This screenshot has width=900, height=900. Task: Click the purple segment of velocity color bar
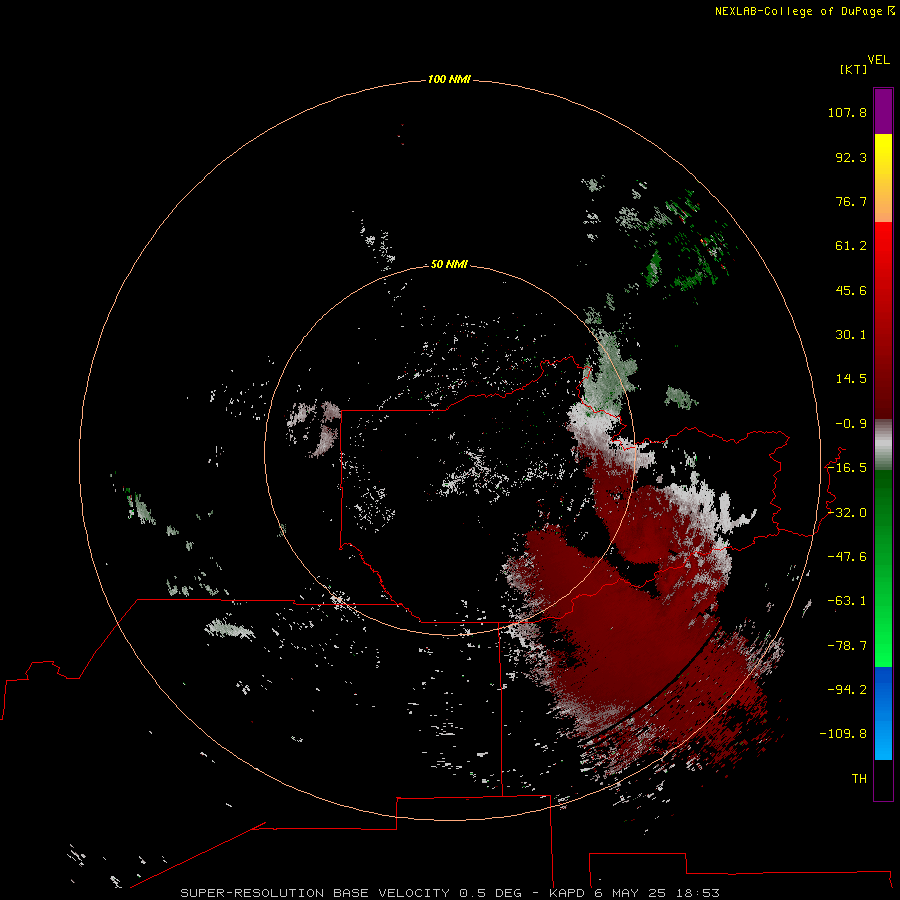click(883, 111)
